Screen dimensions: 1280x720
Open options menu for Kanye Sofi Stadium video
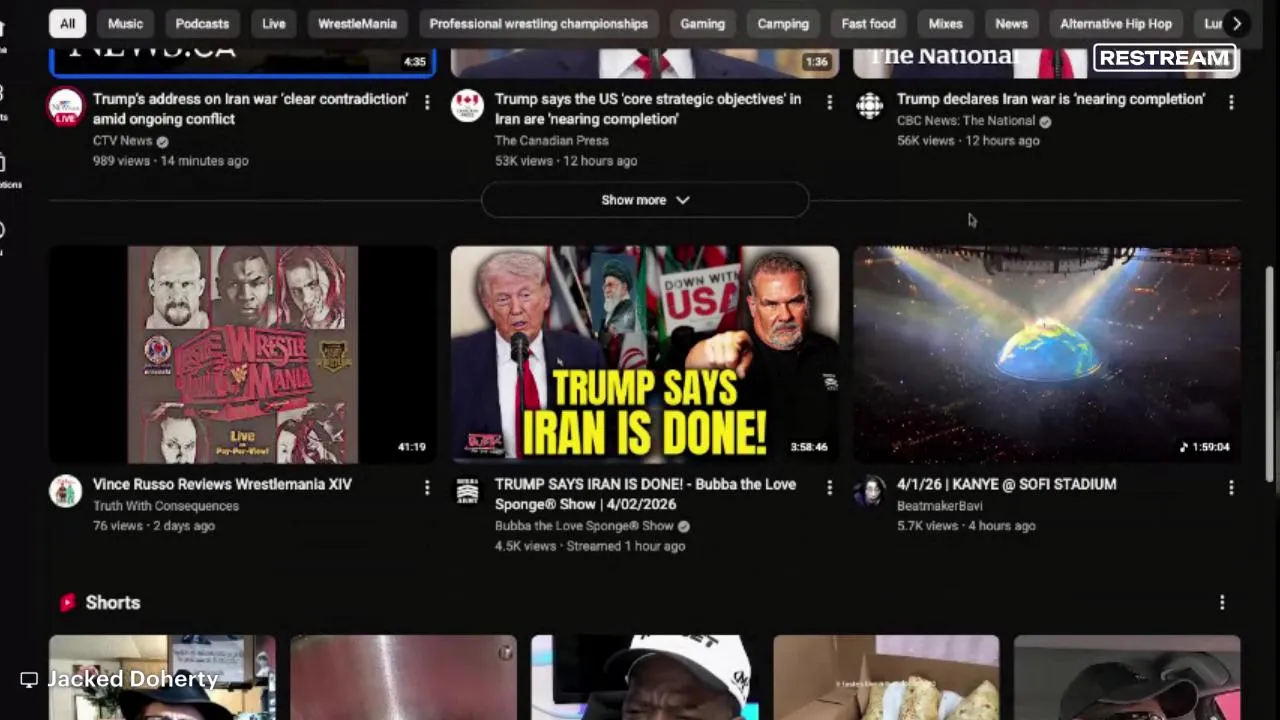1231,487
